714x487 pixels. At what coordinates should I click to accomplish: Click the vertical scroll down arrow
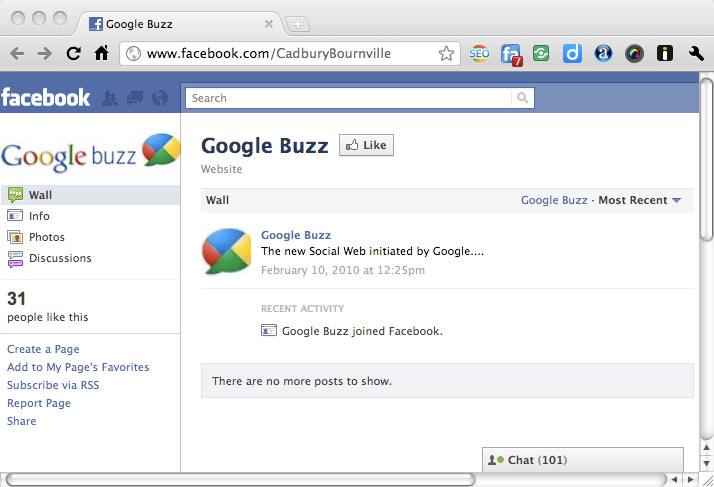[x=706, y=464]
